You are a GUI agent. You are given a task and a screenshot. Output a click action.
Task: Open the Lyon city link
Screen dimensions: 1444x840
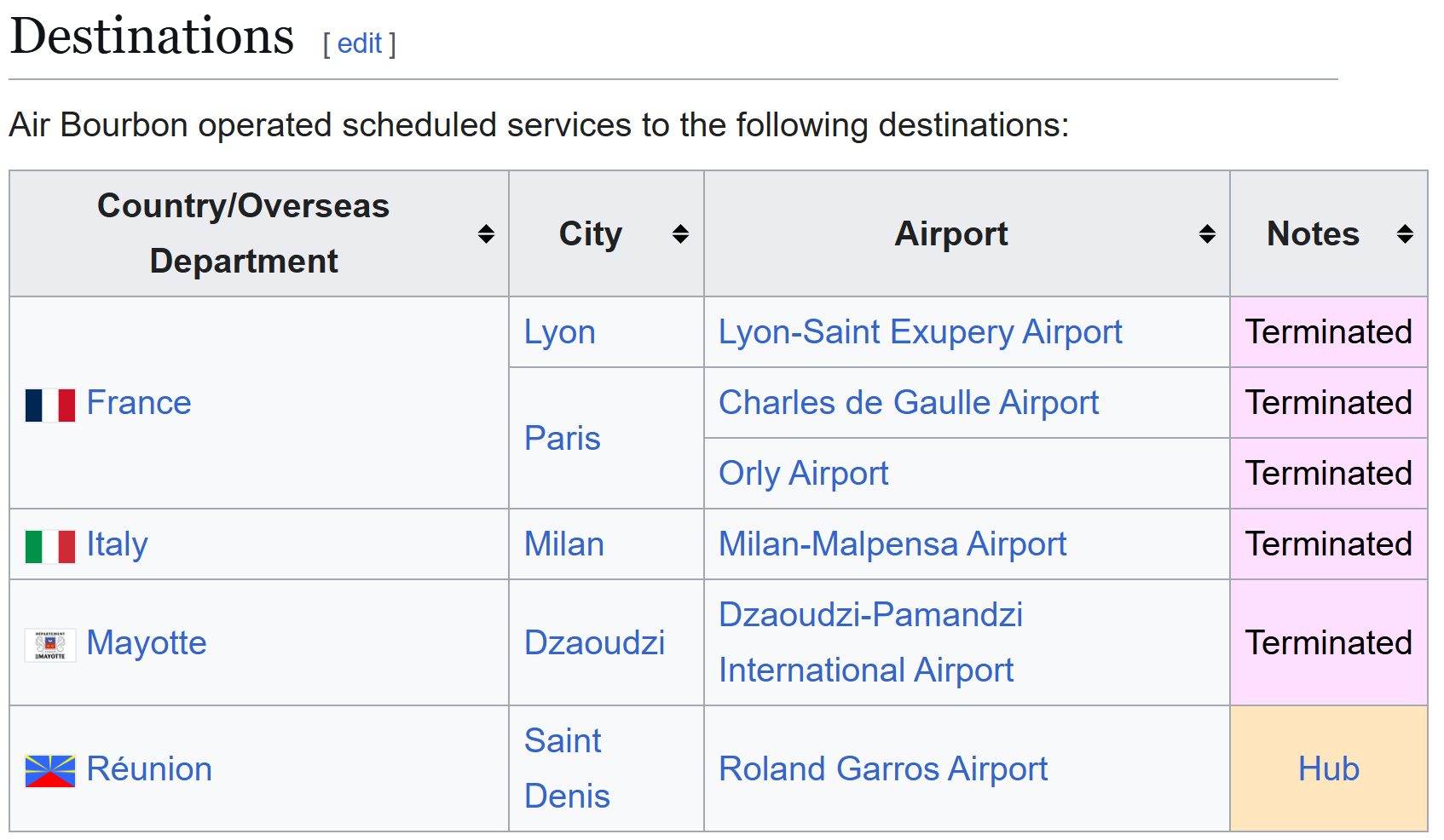pos(559,332)
